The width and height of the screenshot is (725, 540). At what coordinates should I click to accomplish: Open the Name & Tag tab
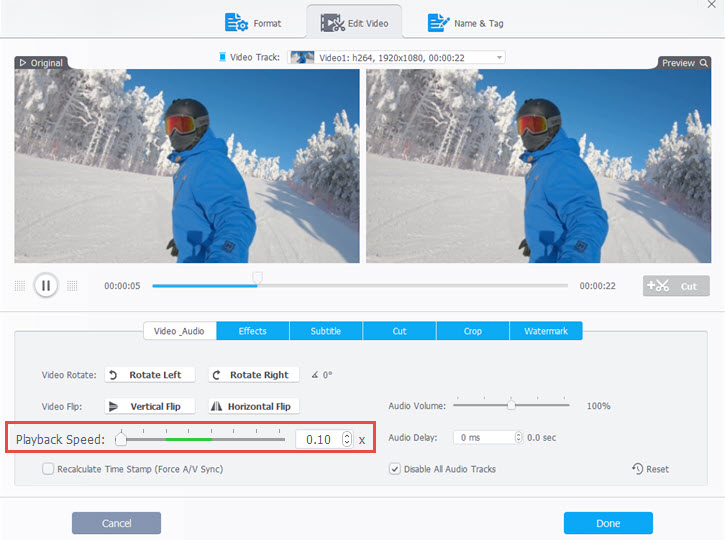[467, 23]
